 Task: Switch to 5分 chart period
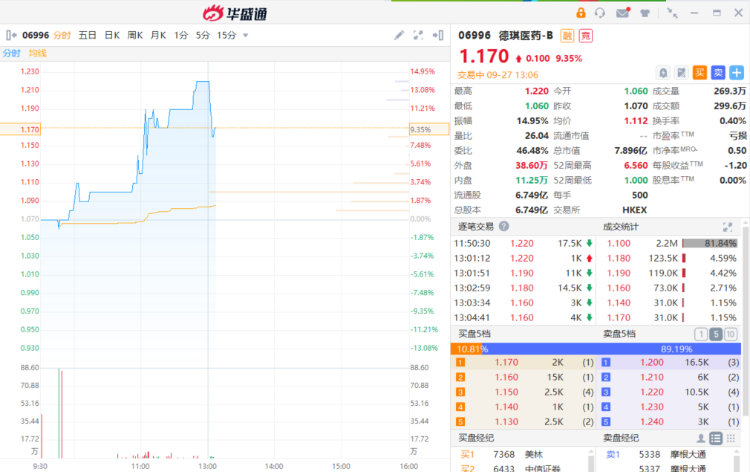click(203, 35)
